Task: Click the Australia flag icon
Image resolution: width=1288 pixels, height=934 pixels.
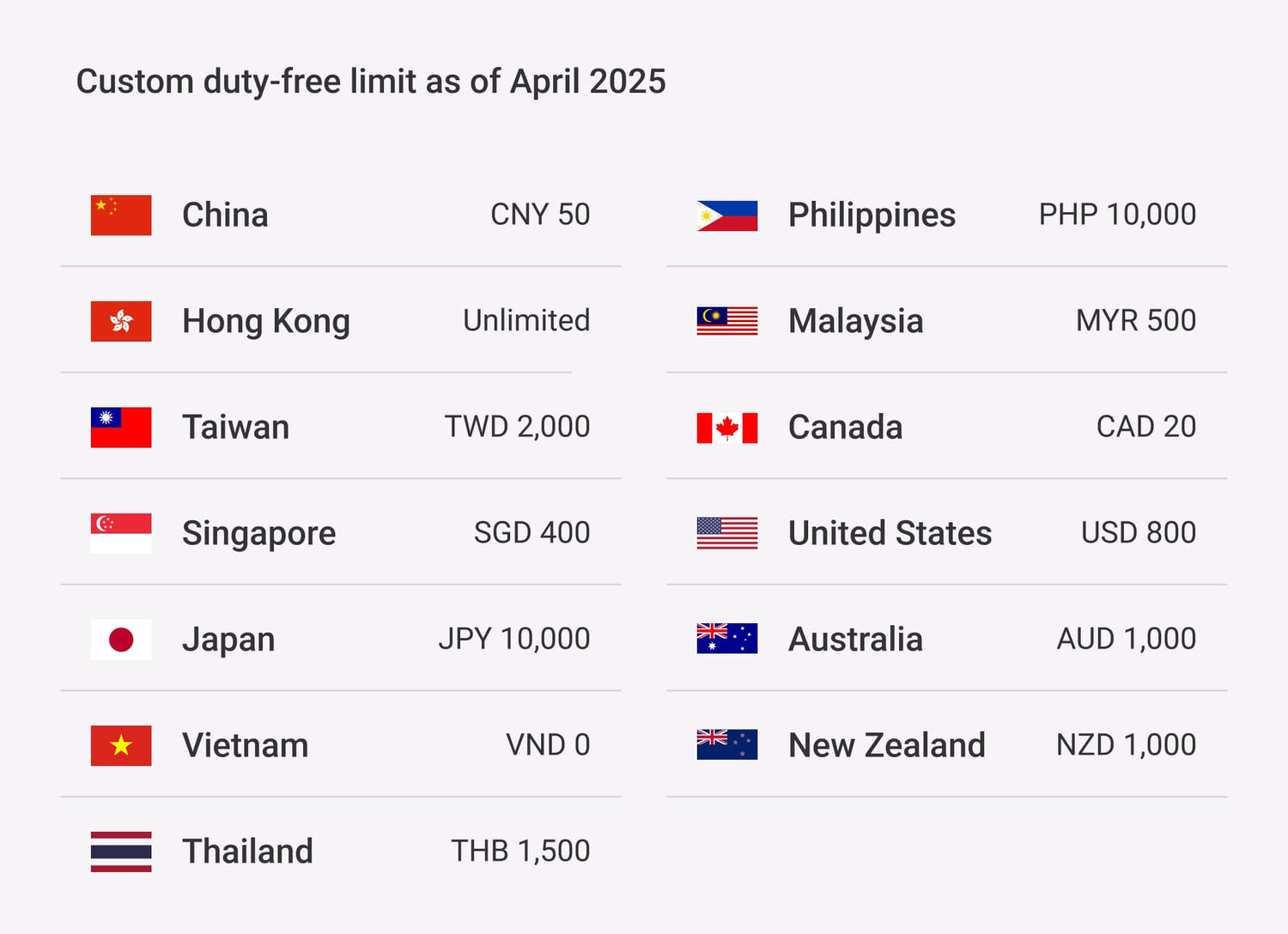Action: pos(727,639)
